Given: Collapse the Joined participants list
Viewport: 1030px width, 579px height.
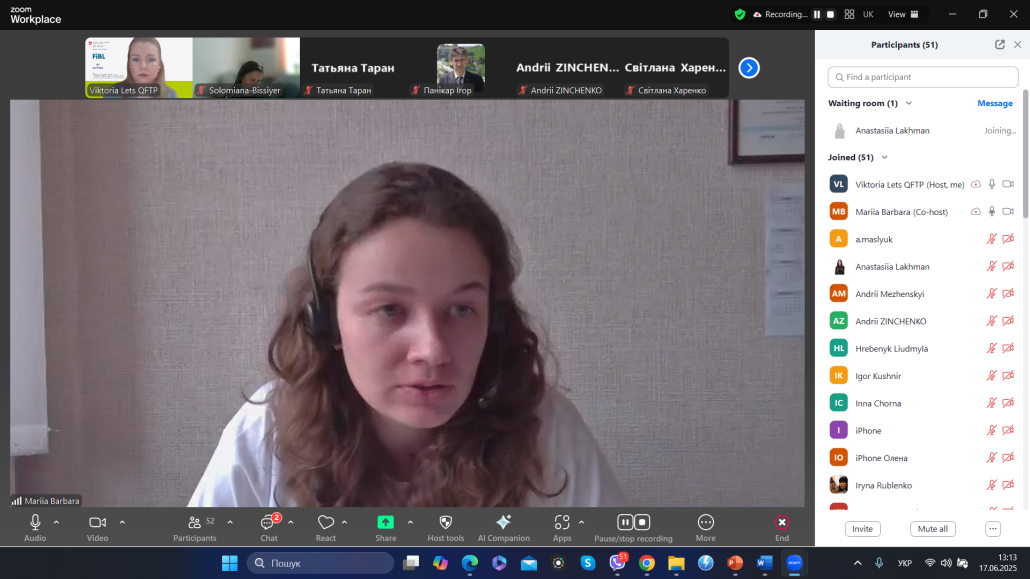Looking at the screenshot, I should coord(884,157).
